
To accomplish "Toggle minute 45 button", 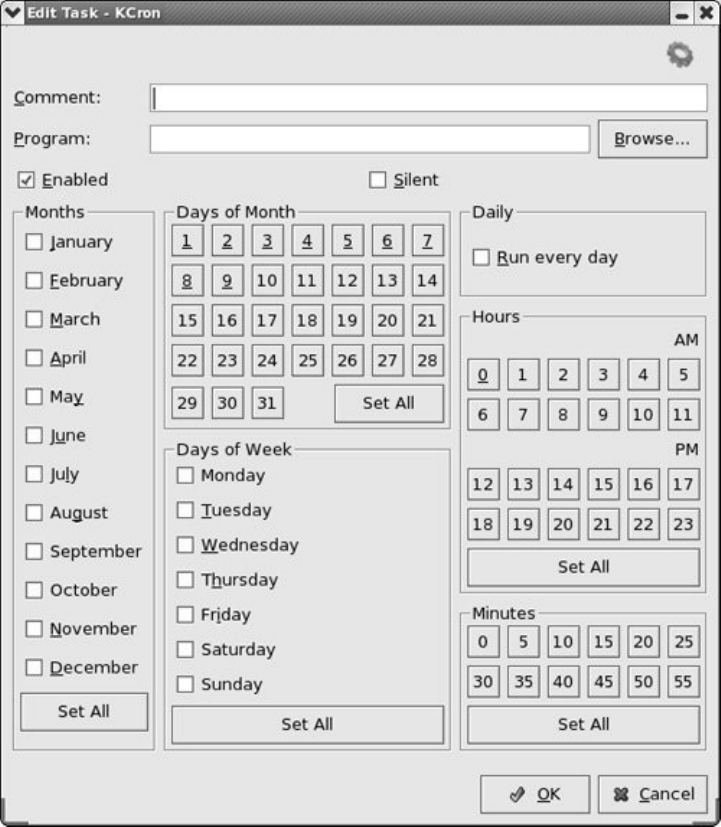I will click(x=603, y=682).
